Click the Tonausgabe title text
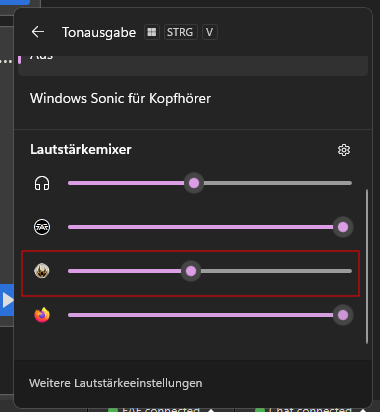The image size is (380, 412). [x=99, y=32]
